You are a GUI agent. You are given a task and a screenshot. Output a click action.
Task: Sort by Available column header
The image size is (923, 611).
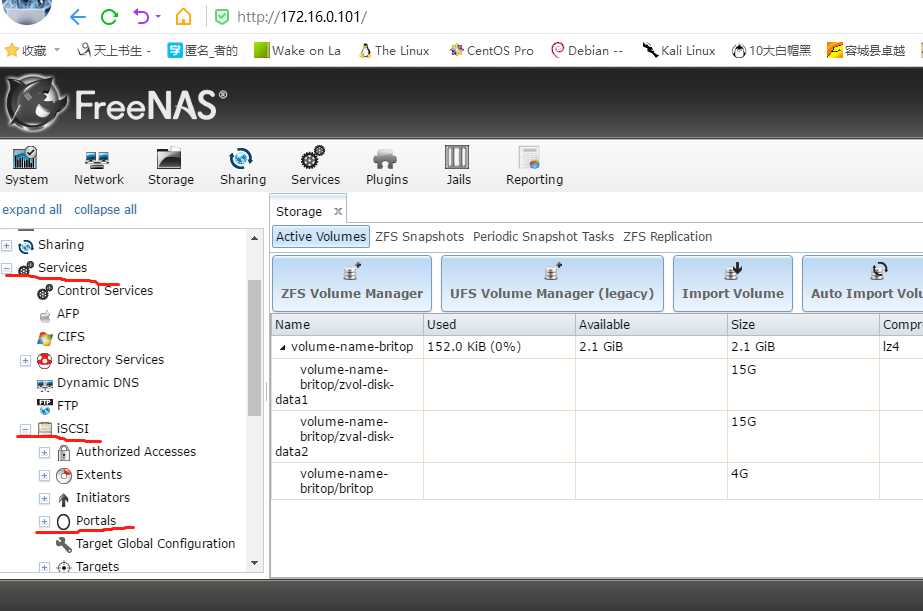click(x=651, y=324)
